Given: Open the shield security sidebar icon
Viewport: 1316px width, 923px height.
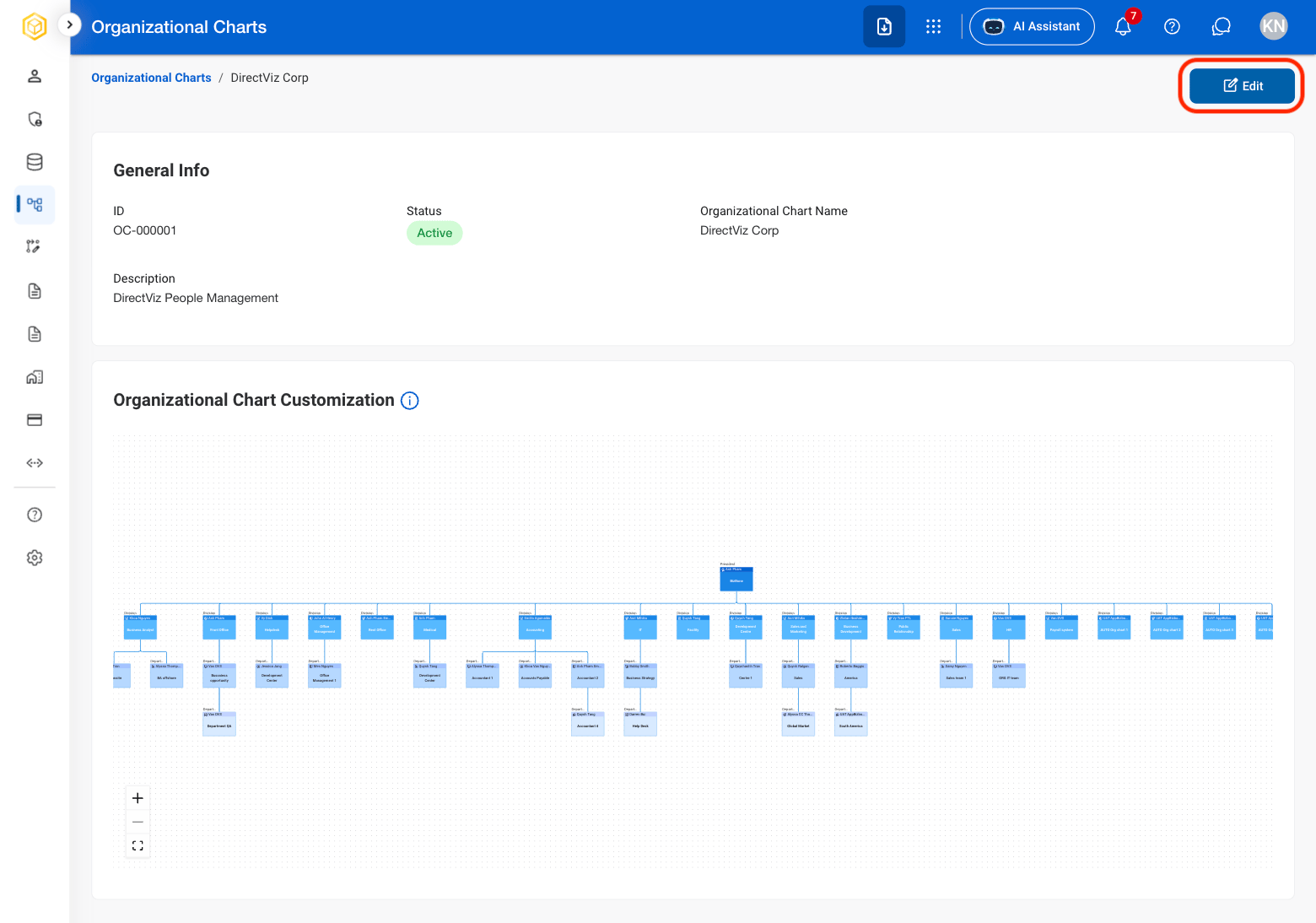Looking at the screenshot, I should (x=35, y=119).
